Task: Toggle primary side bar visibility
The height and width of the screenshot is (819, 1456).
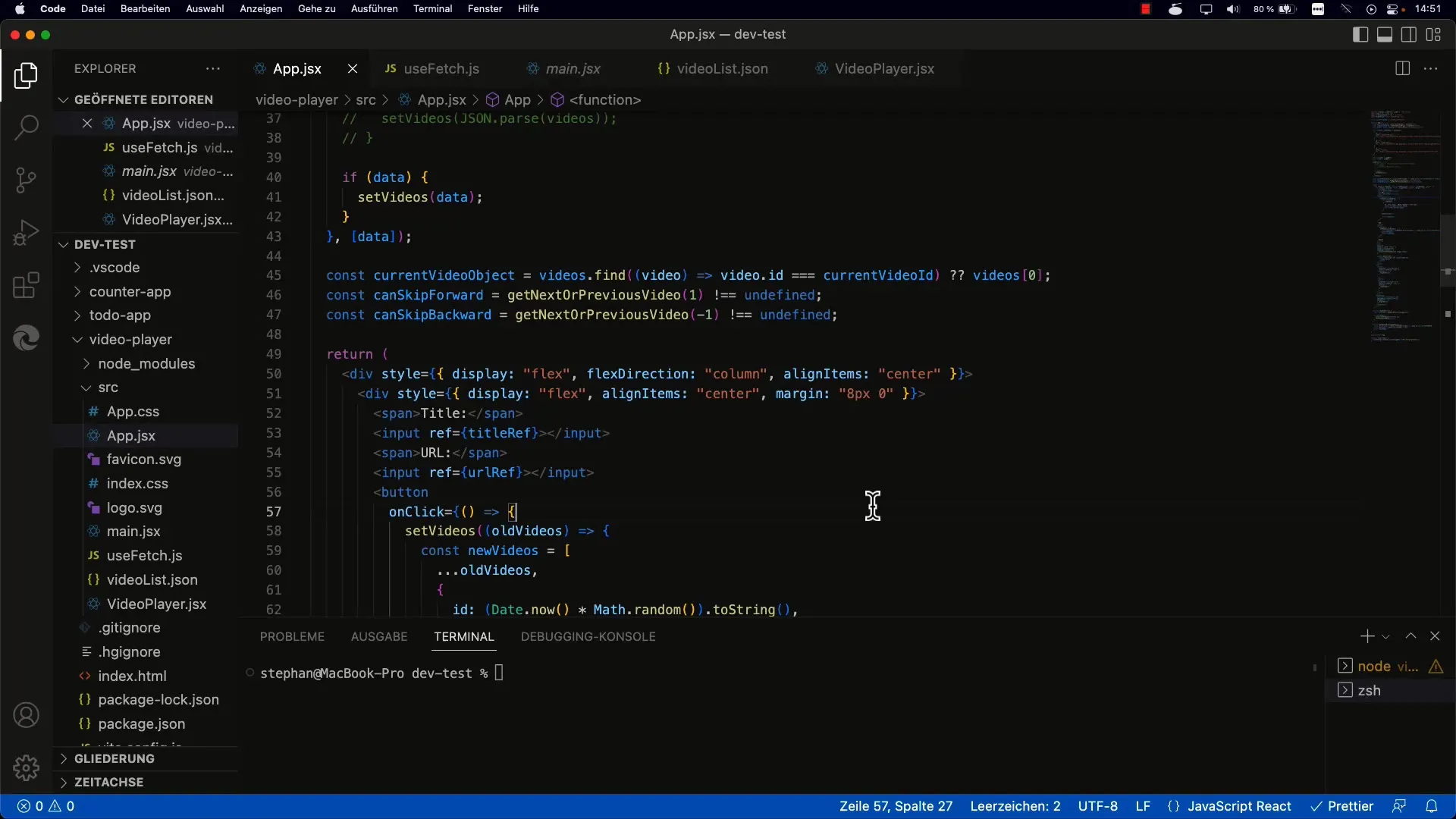Action: [1360, 34]
